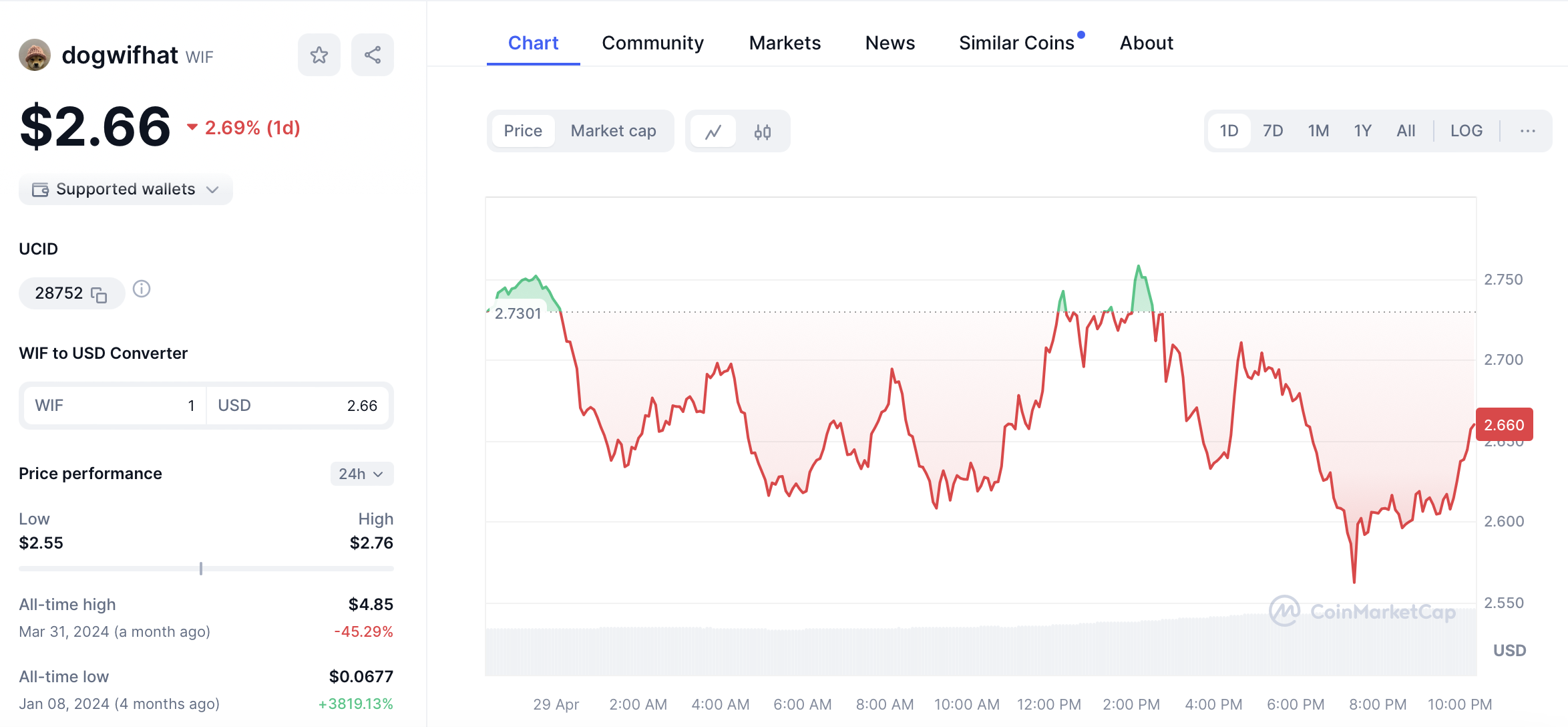This screenshot has height=727, width=1568.
Task: Toggle LOG scale on the chart
Action: pyautogui.click(x=1466, y=131)
